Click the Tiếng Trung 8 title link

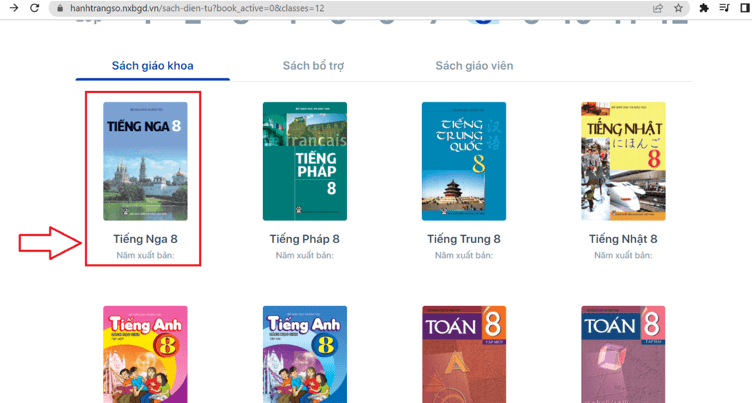coord(463,239)
